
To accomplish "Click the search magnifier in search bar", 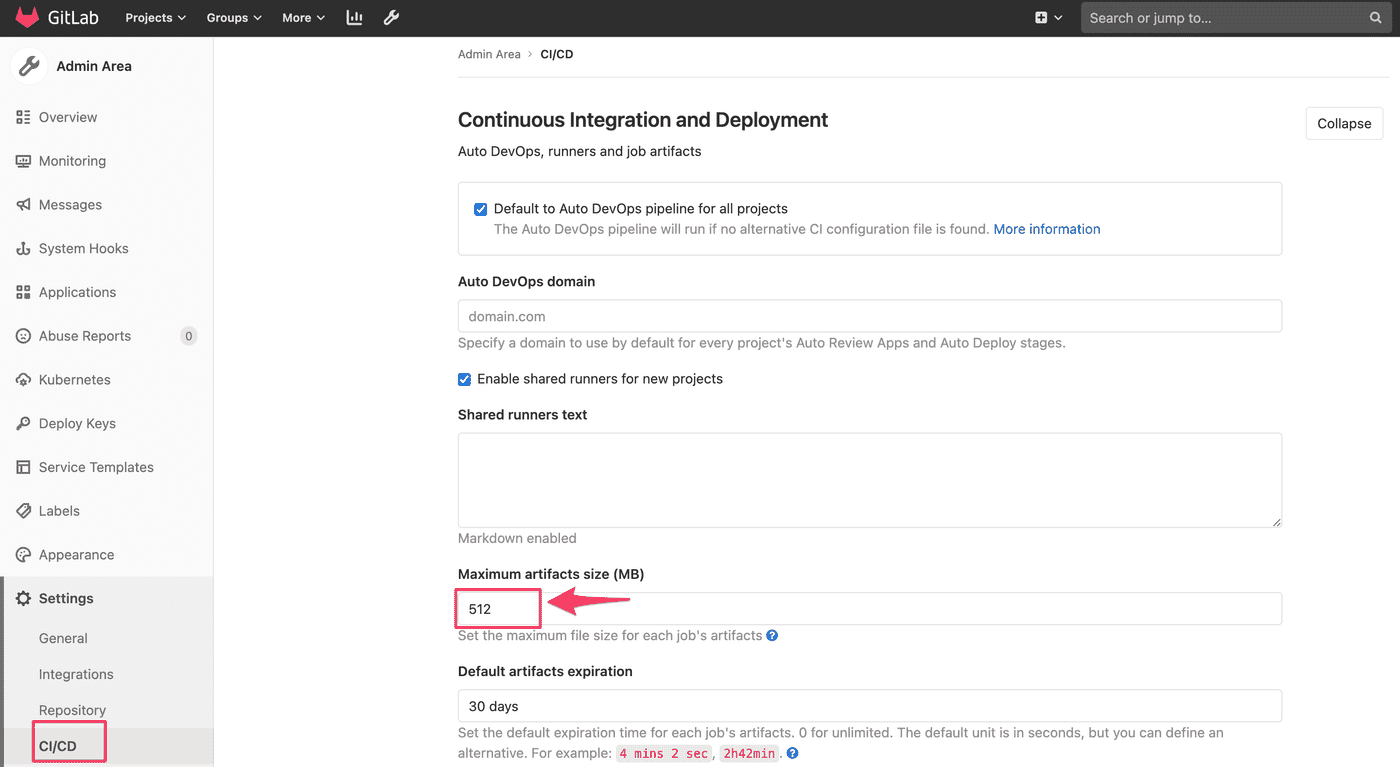I will pyautogui.click(x=1376, y=17).
